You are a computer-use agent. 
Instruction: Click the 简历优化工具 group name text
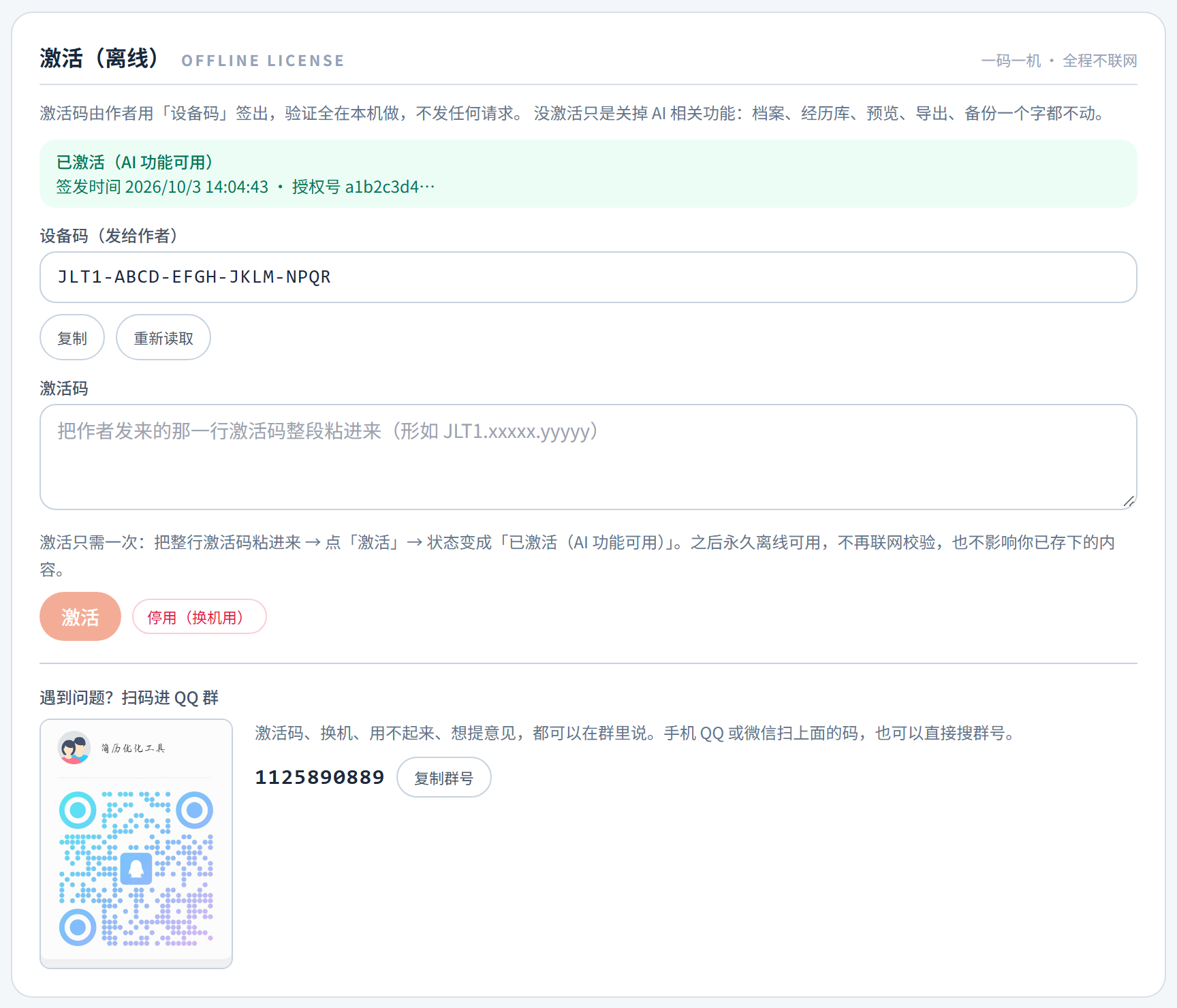[x=134, y=748]
